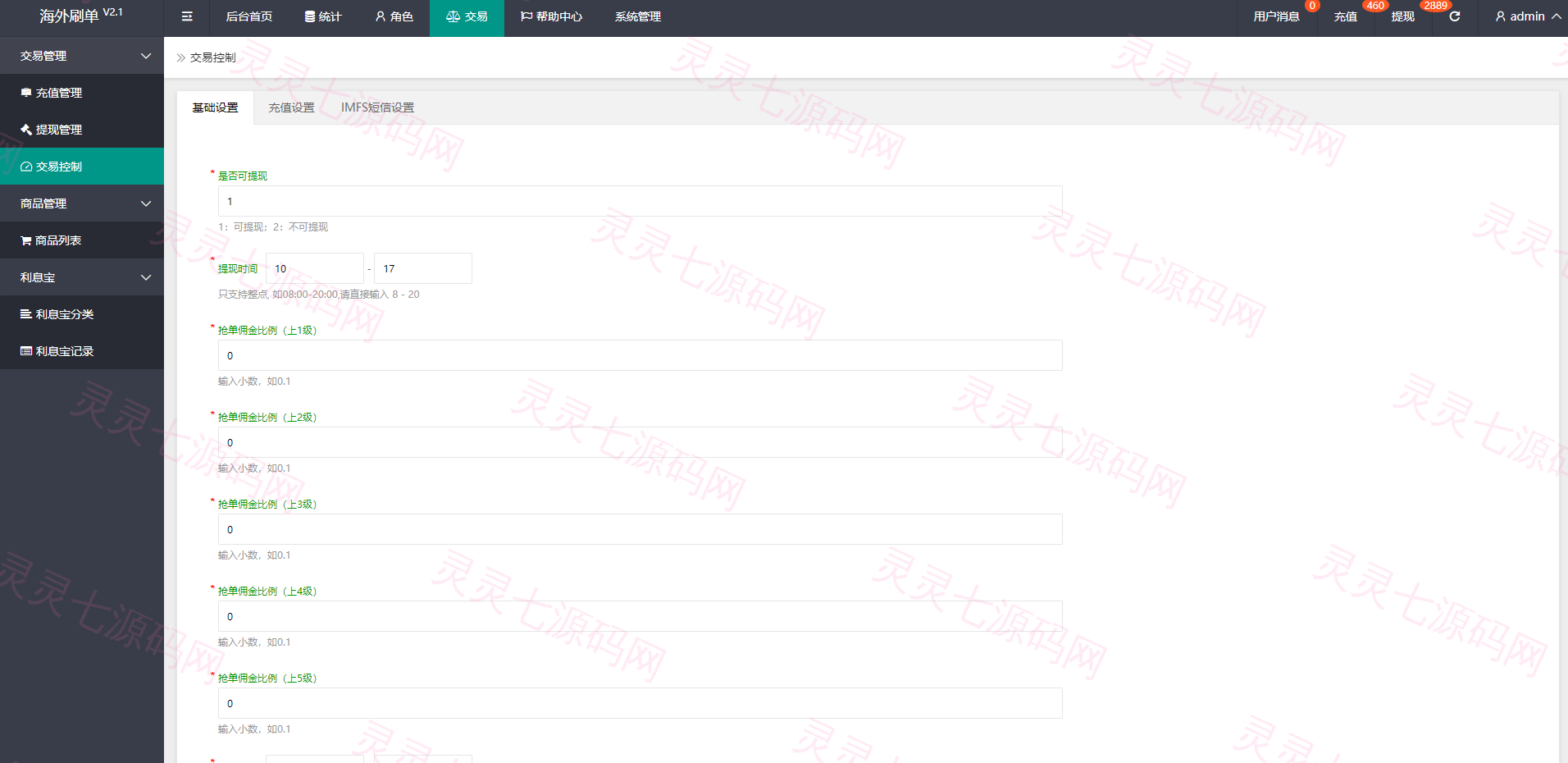Open 利息宝记录 in the sidebar

click(x=82, y=351)
